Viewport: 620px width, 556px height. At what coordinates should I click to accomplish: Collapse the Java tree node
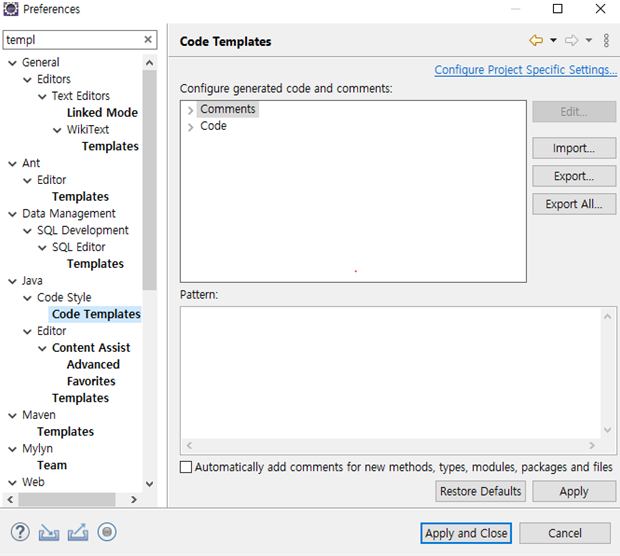coord(13,281)
